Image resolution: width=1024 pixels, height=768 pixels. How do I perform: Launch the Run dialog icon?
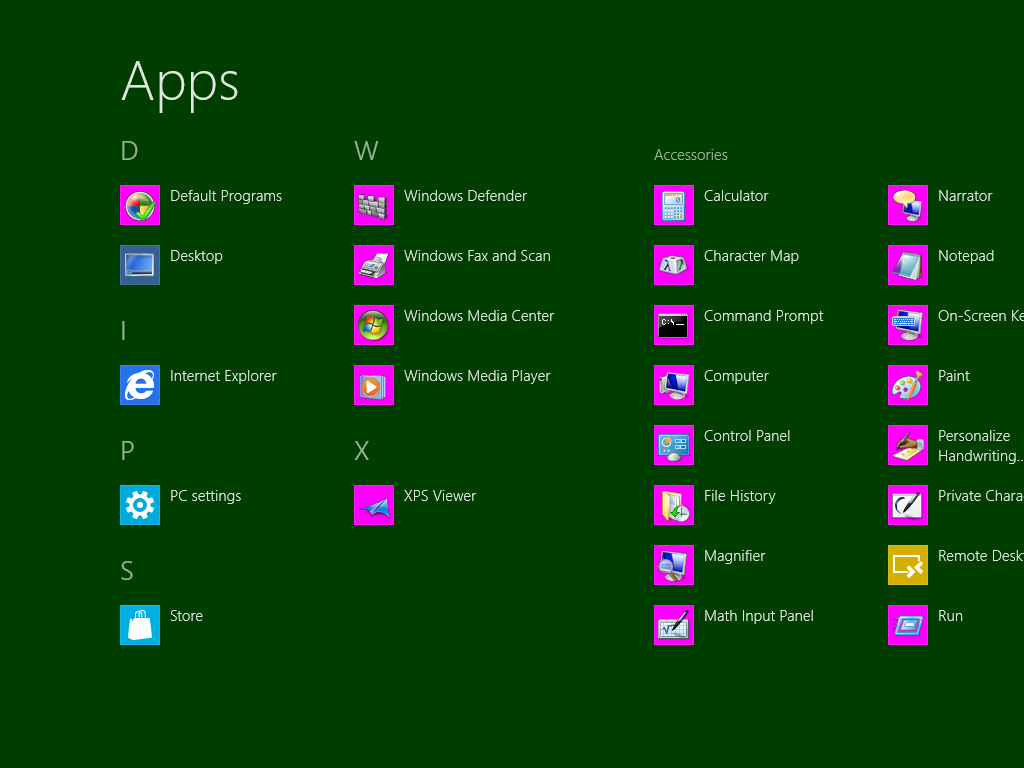point(908,625)
